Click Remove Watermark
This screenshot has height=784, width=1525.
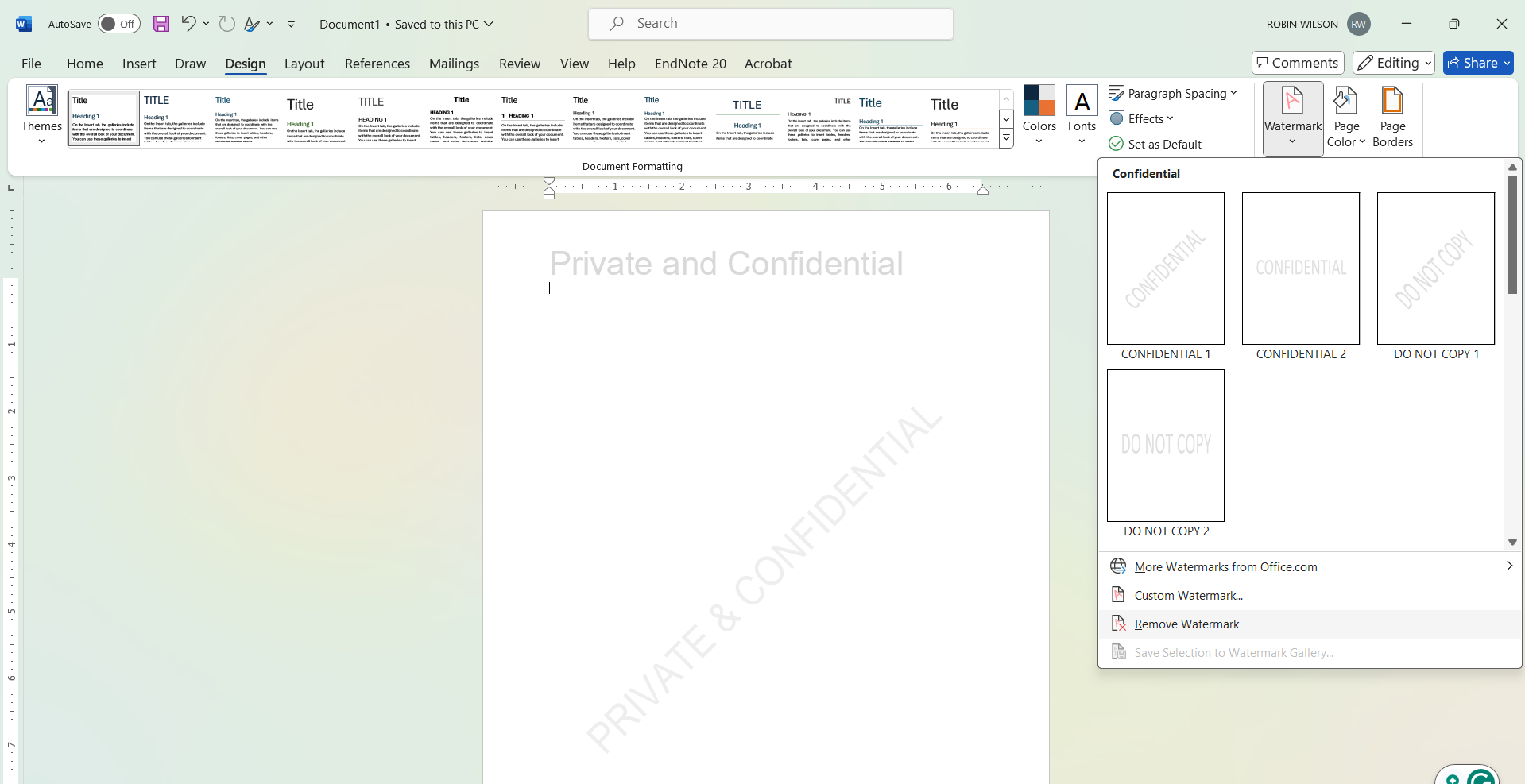coord(1186,624)
